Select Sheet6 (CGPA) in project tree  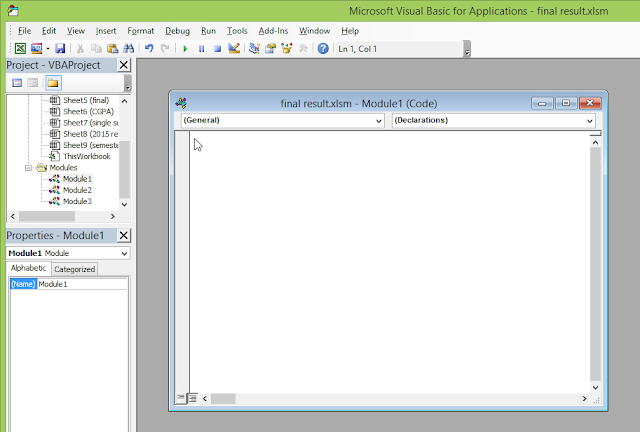click(x=89, y=111)
